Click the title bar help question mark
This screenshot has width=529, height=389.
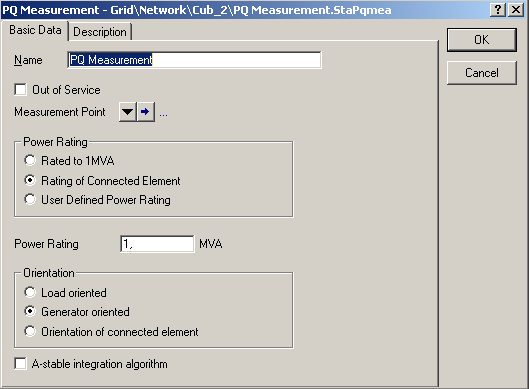(x=498, y=9)
